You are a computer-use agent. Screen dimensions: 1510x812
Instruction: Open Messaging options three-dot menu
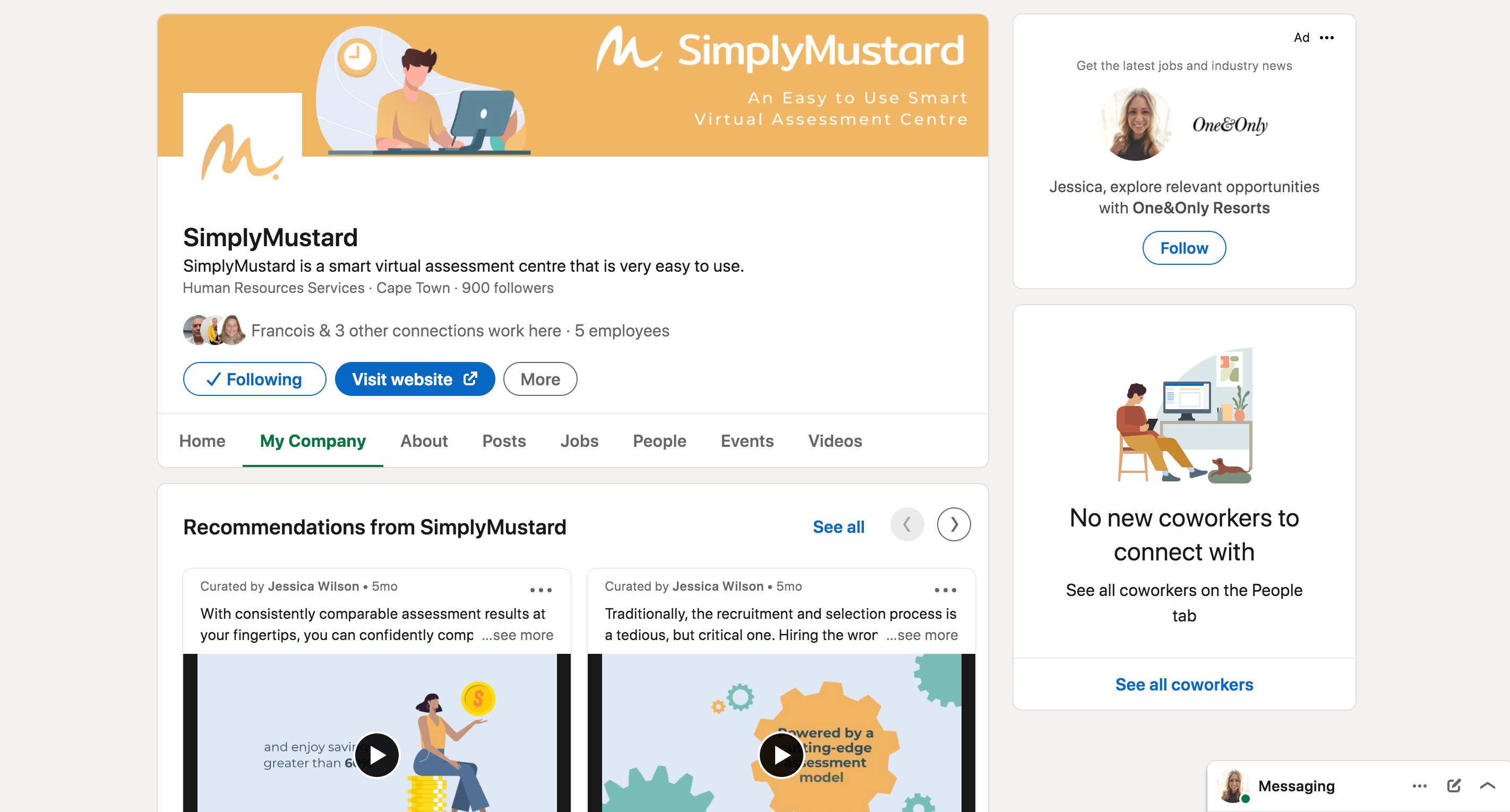[x=1419, y=785]
